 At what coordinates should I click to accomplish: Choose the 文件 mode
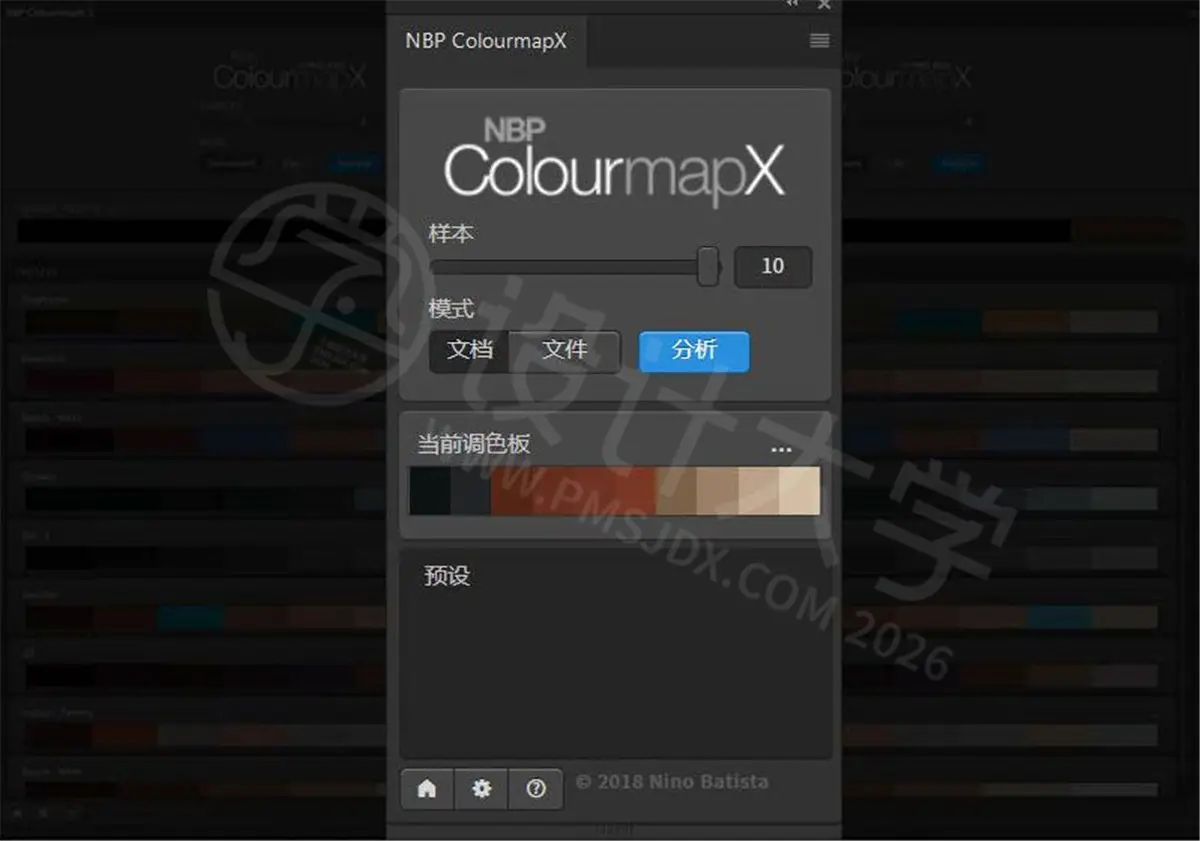point(565,351)
